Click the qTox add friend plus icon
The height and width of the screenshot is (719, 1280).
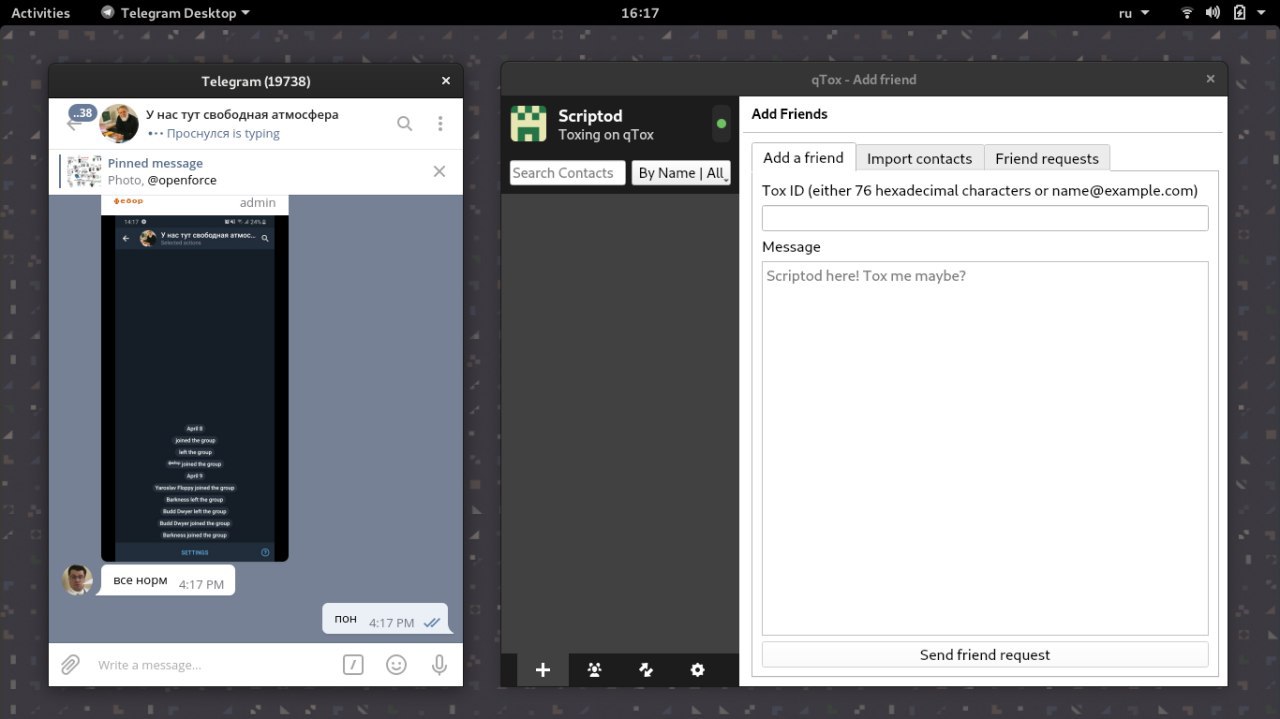(x=543, y=670)
